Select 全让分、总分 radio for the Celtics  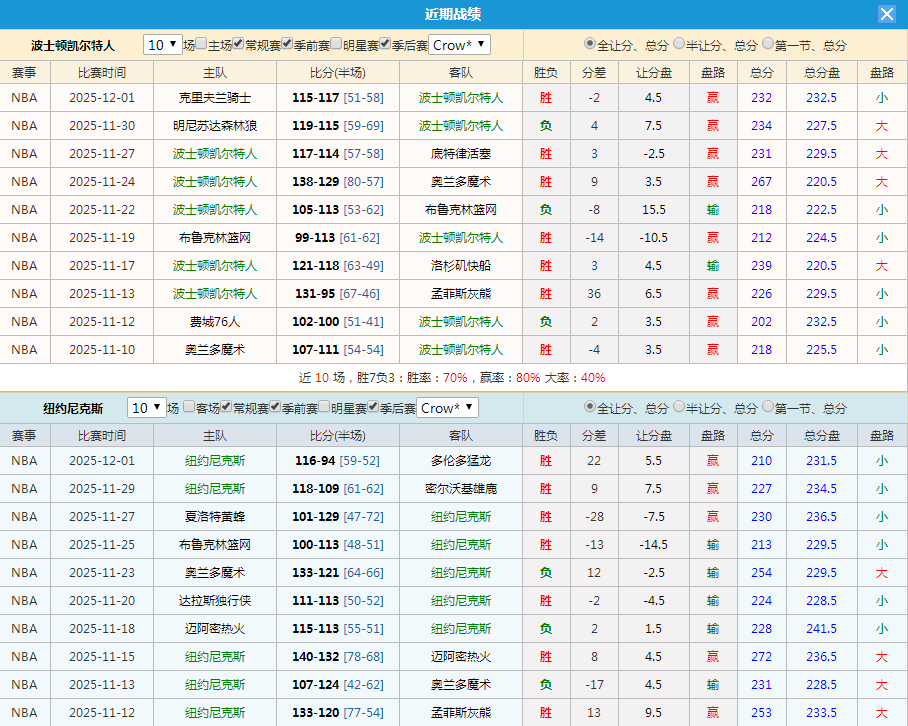(x=587, y=44)
